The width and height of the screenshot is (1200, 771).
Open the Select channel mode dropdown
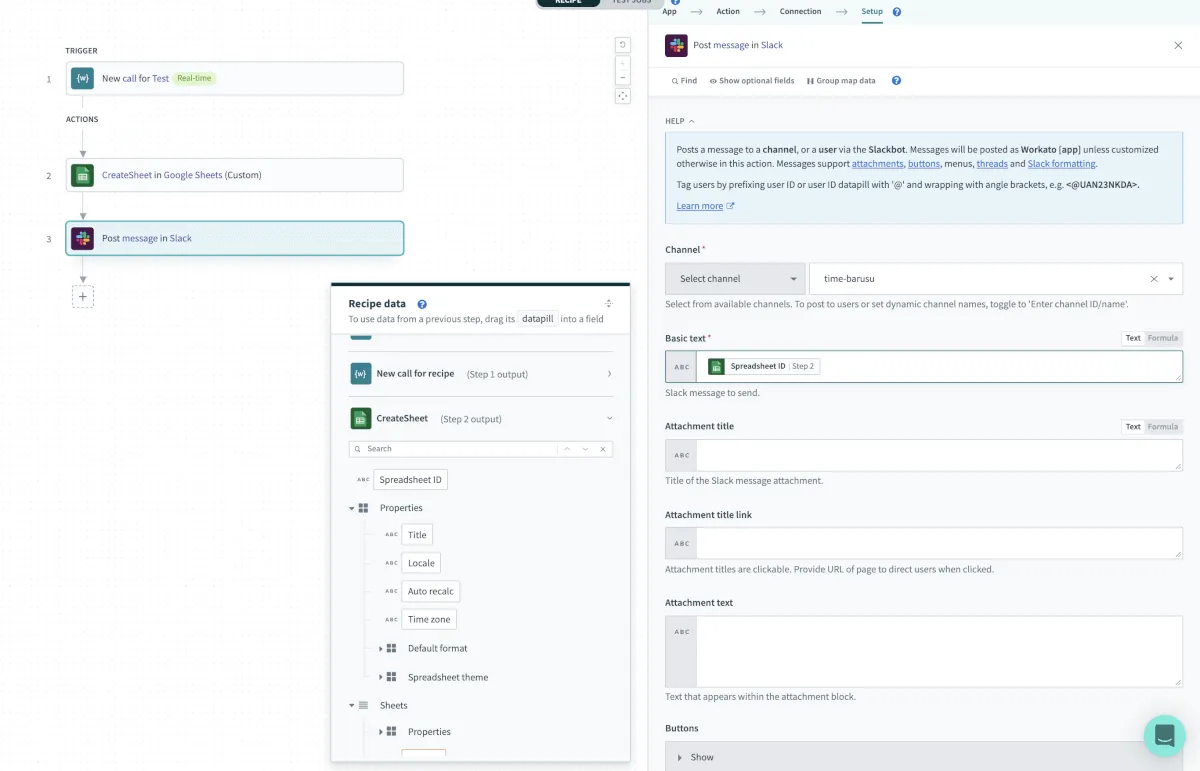735,279
